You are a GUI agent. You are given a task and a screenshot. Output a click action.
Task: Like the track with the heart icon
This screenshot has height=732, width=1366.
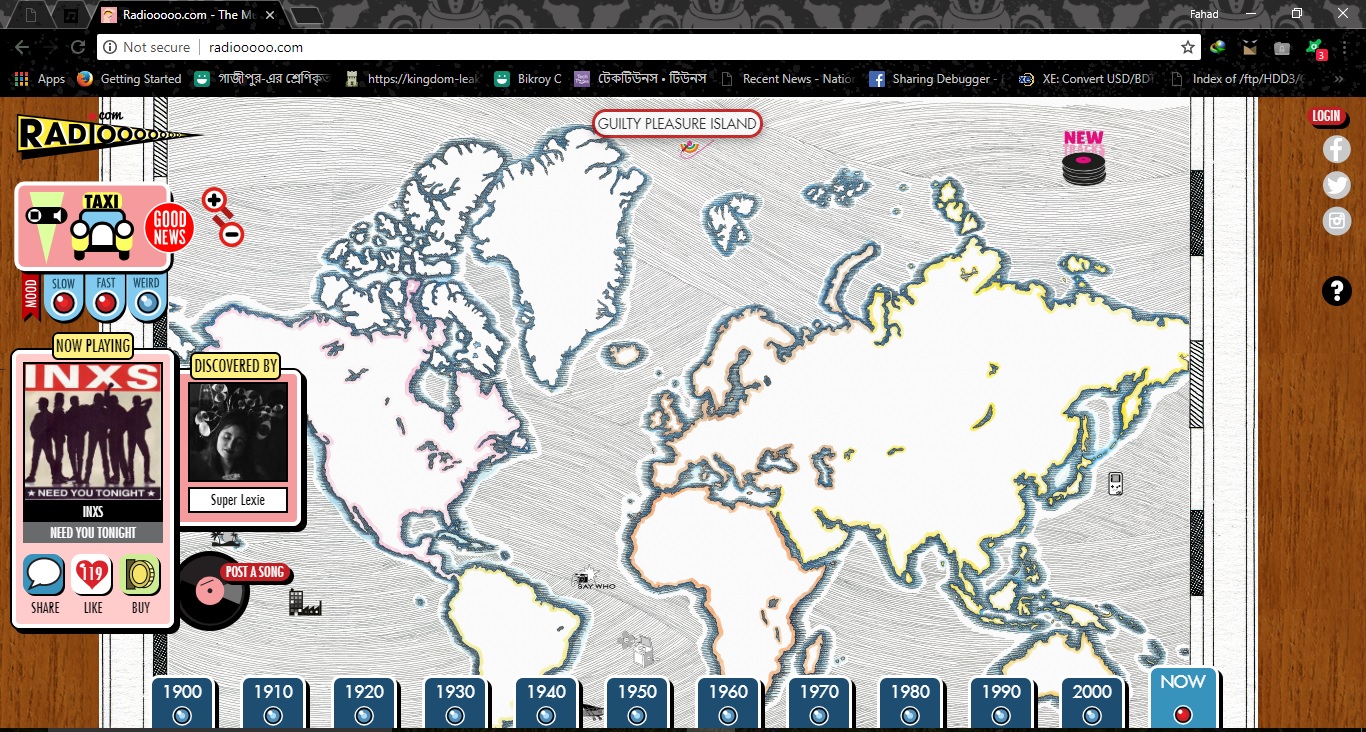(92, 576)
